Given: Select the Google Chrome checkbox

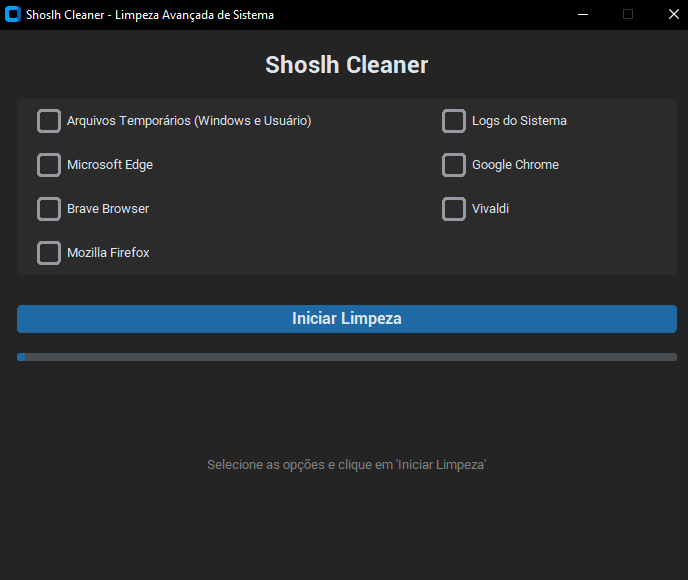Looking at the screenshot, I should coord(454,165).
